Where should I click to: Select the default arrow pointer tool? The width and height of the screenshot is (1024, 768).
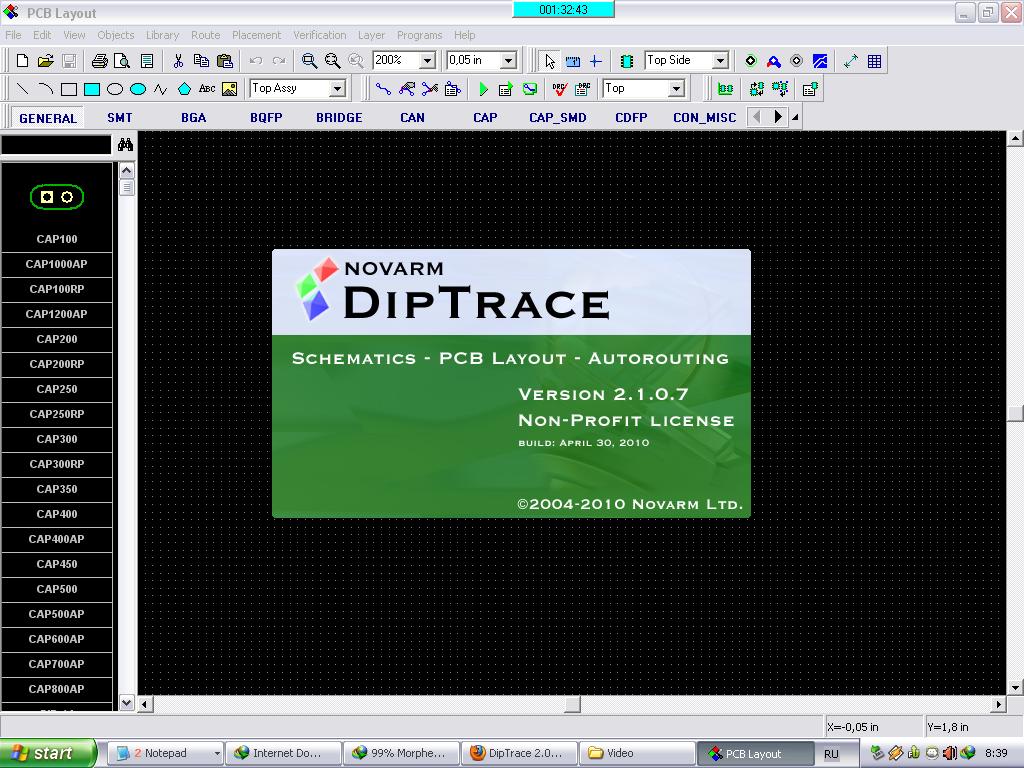coord(550,61)
